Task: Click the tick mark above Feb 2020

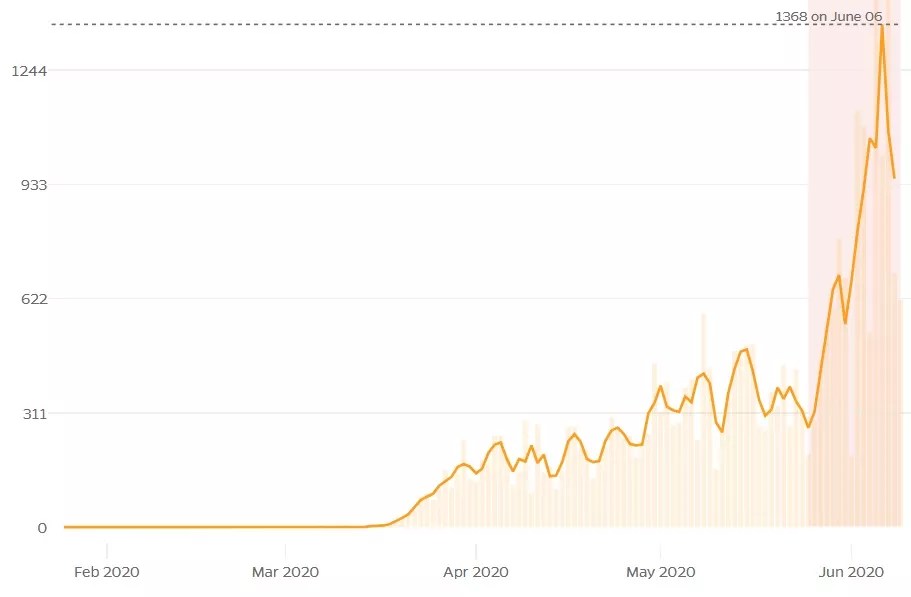Action: click(x=107, y=547)
